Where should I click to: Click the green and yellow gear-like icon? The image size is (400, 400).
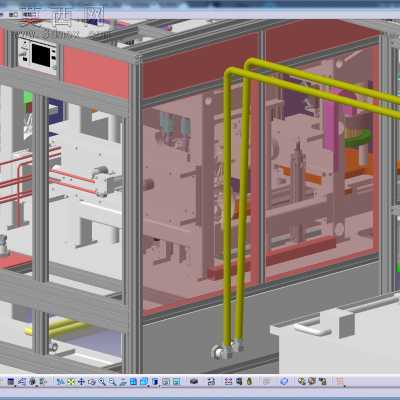tap(302, 381)
